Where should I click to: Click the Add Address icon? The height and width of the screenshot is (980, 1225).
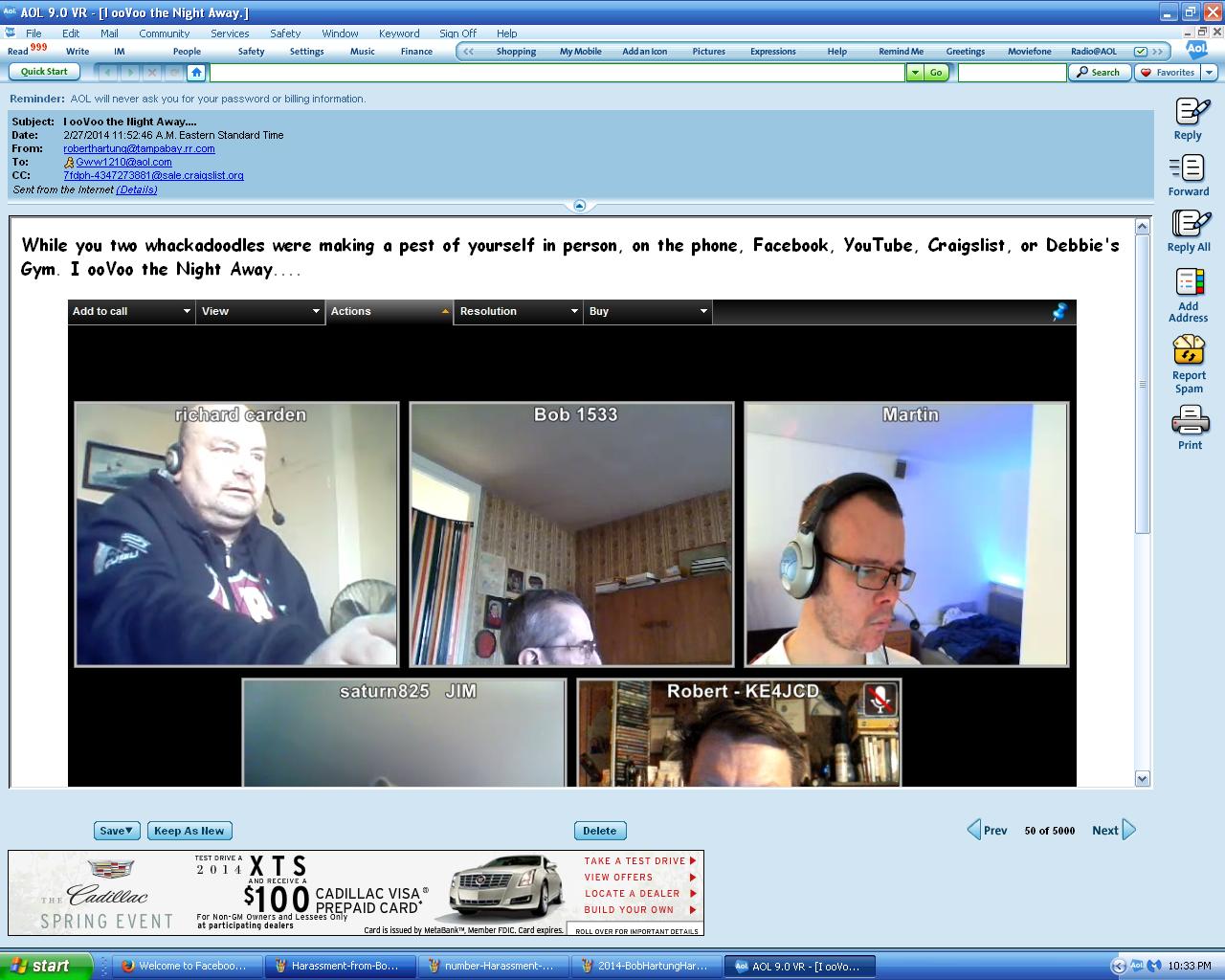[x=1189, y=282]
